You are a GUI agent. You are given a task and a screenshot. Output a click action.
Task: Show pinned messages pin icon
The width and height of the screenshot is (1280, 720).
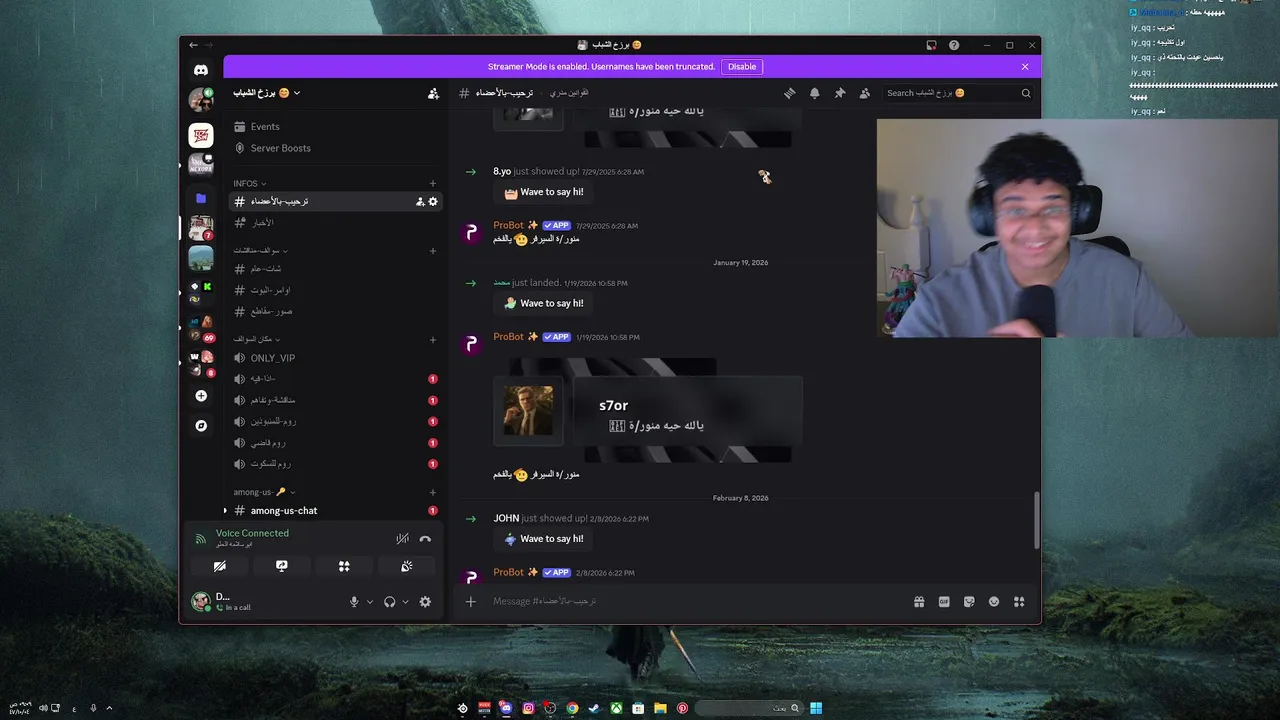840,93
